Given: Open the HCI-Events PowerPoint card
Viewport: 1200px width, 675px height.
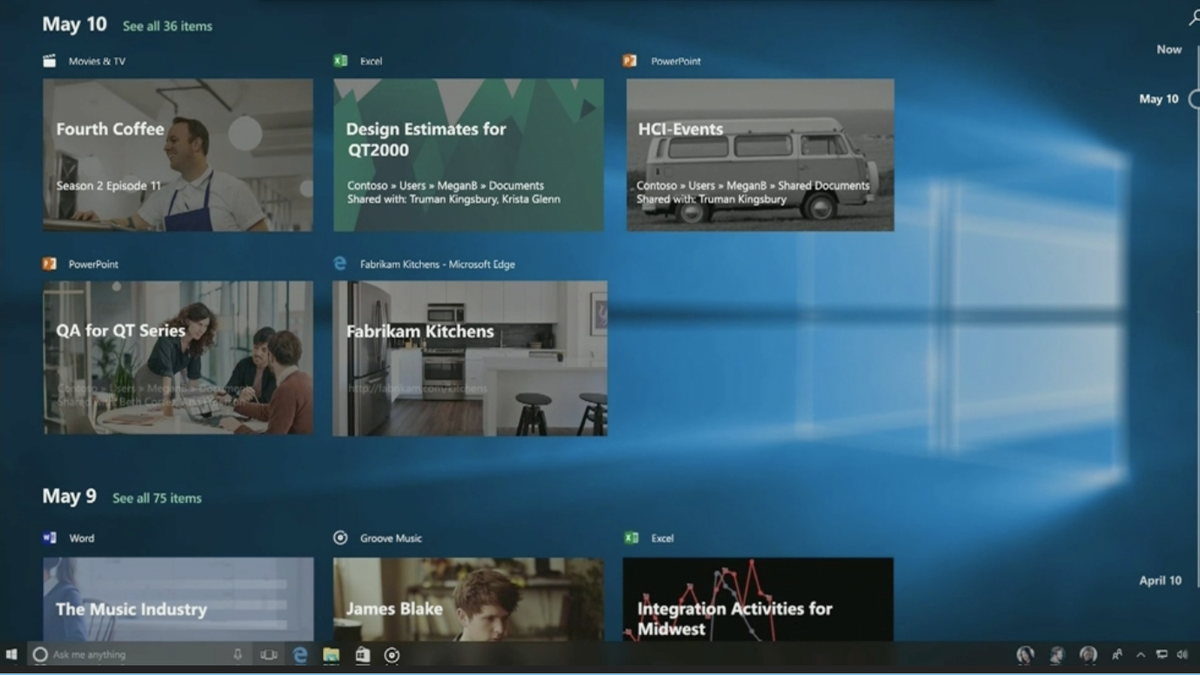Looking at the screenshot, I should 760,155.
